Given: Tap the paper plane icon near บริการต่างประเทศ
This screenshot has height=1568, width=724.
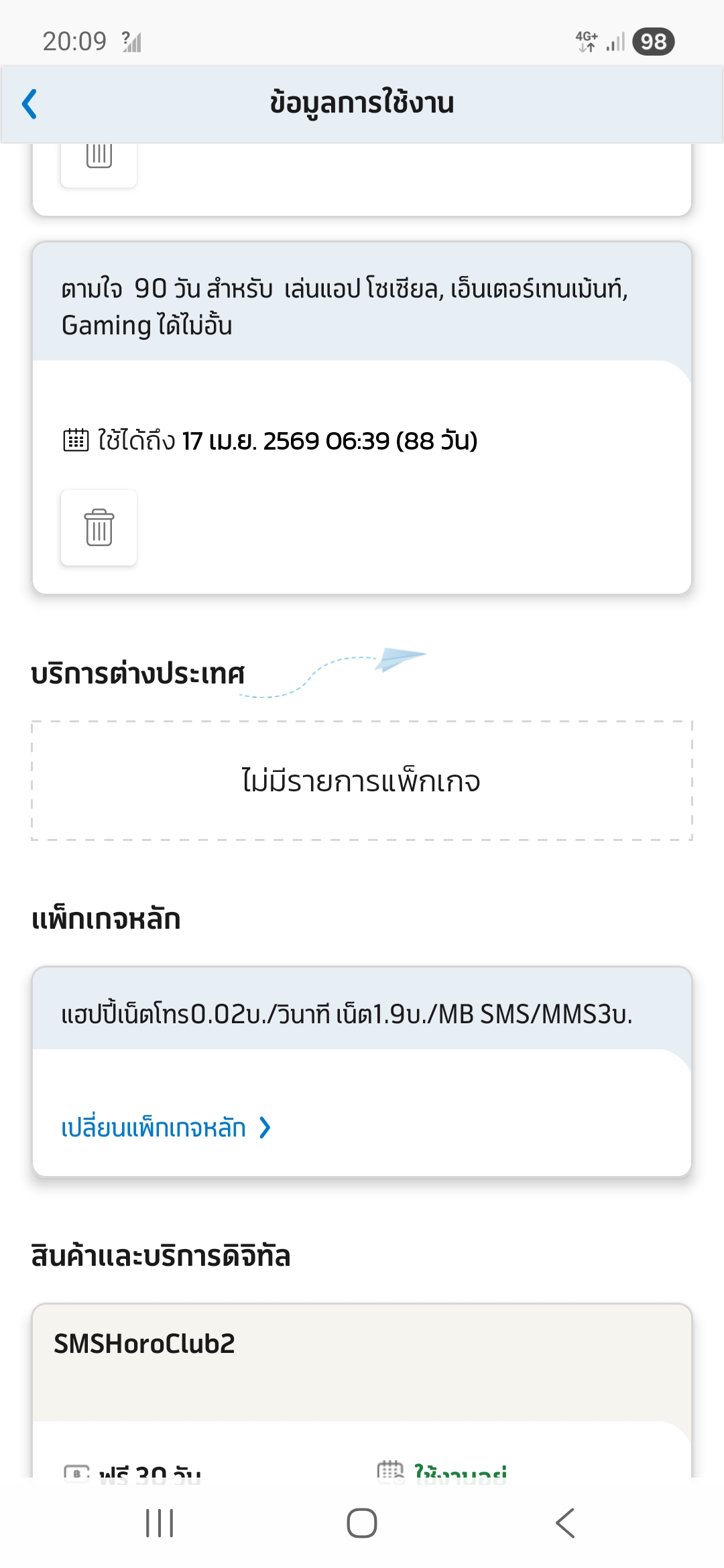Looking at the screenshot, I should [x=400, y=658].
